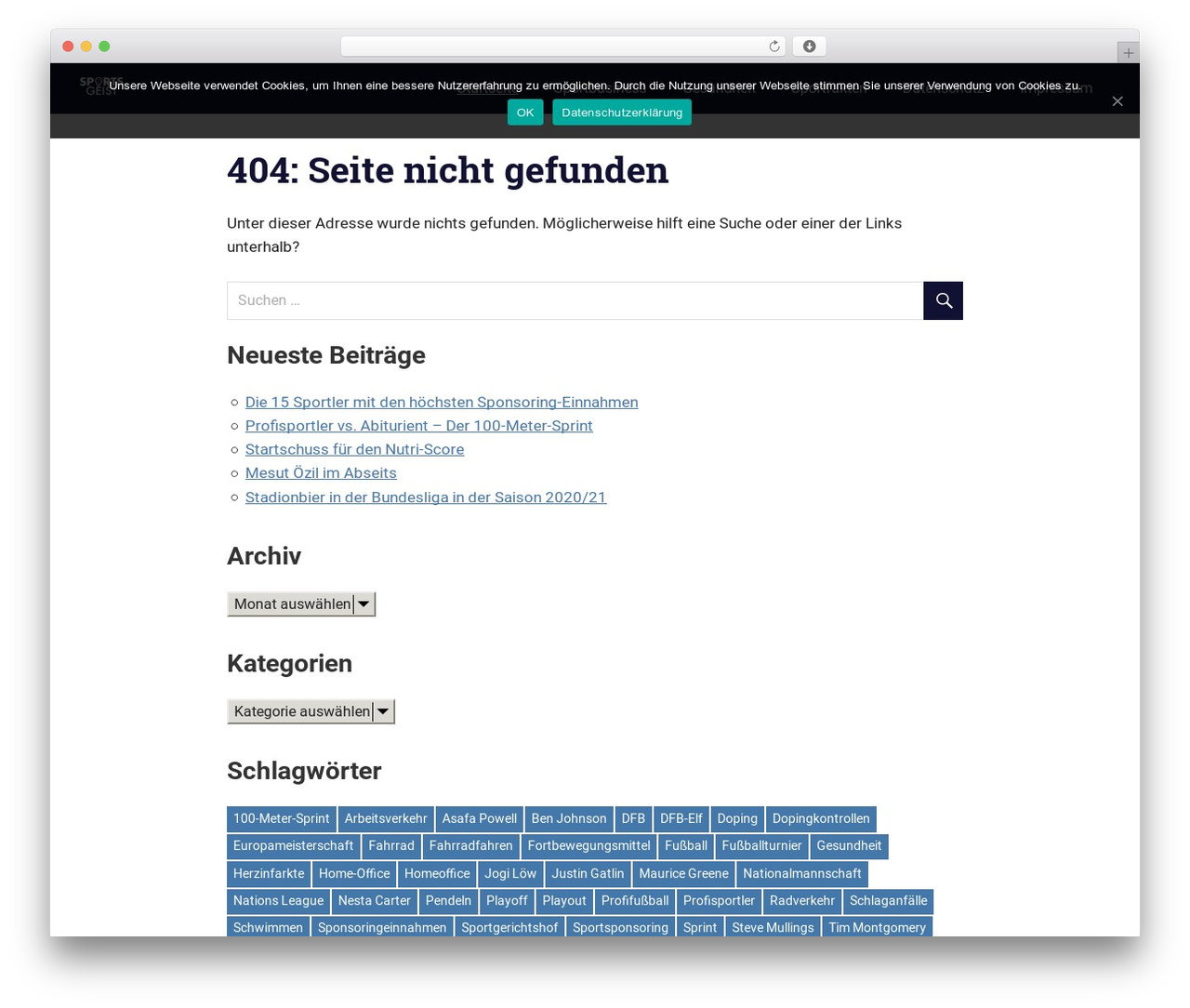Select the Asafa Powell tag
This screenshot has height=1008, width=1190.
[480, 819]
